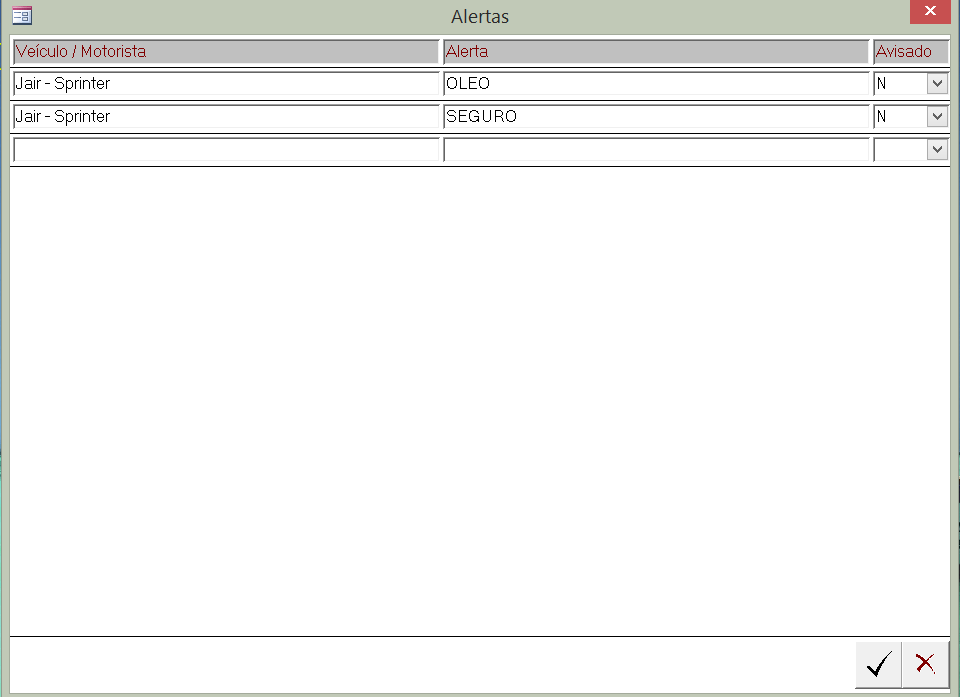This screenshot has width=960, height=697.
Task: Click the empty vehicle field in the new row
Action: pos(224,149)
